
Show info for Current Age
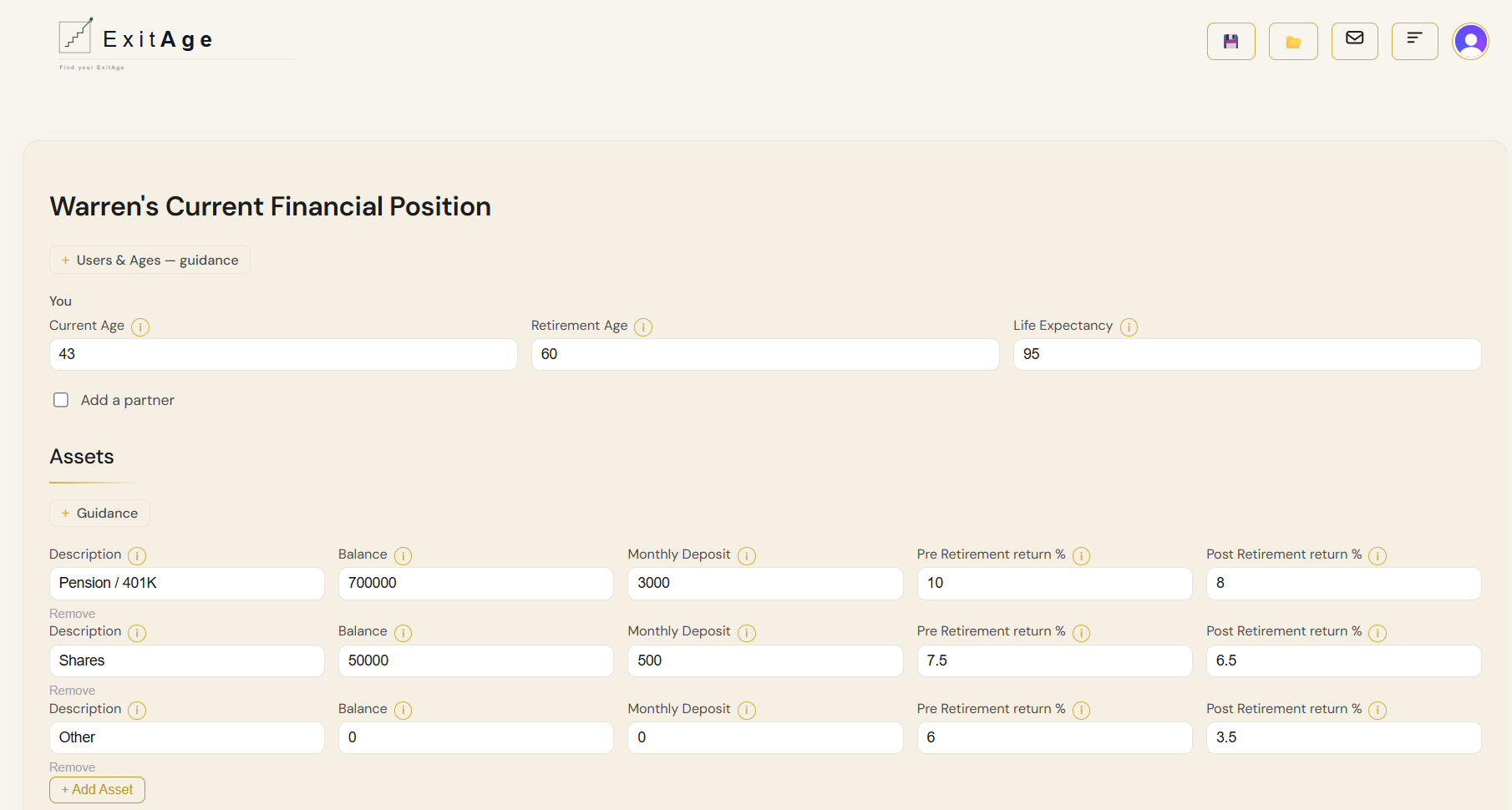coord(140,327)
